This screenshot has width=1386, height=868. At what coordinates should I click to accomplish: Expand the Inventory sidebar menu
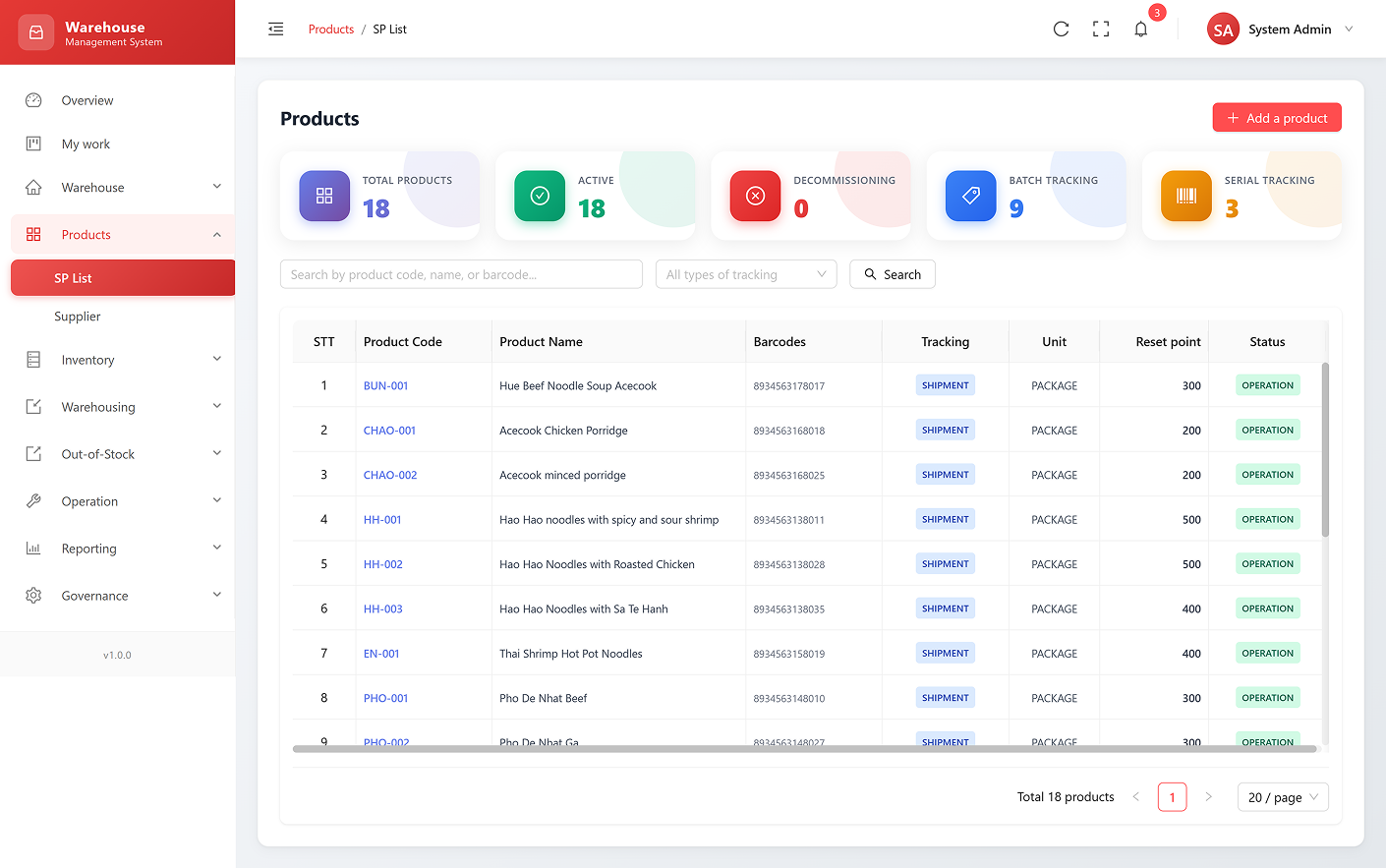click(x=123, y=360)
